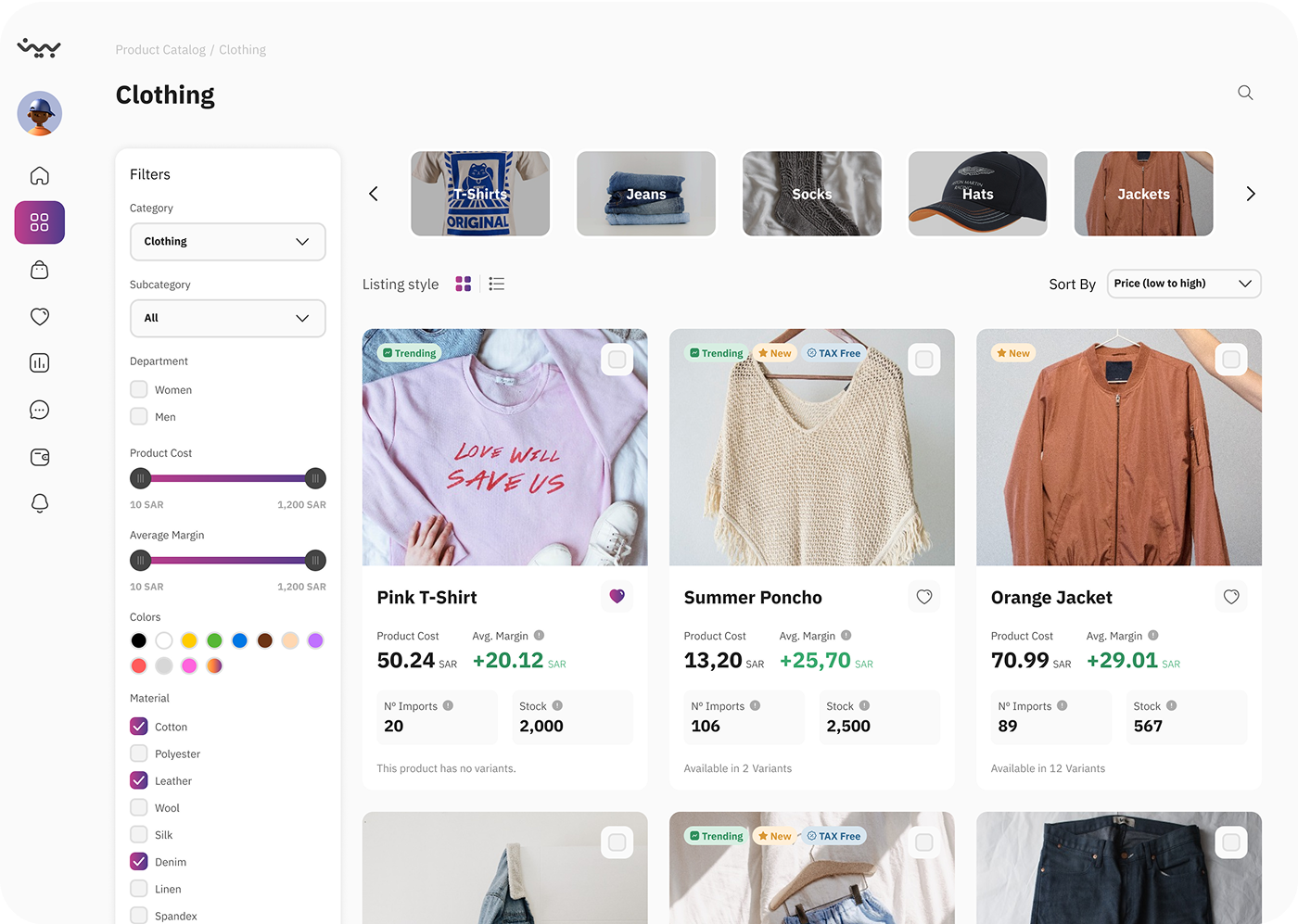Click the user avatar in the sidebar
The image size is (1298, 924).
[39, 114]
